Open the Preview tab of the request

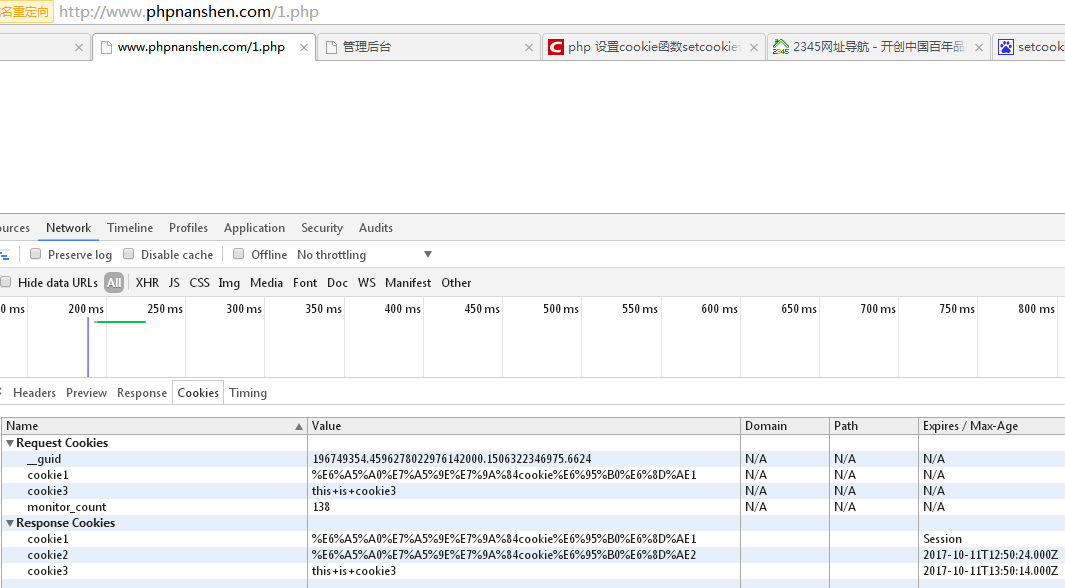tap(86, 393)
